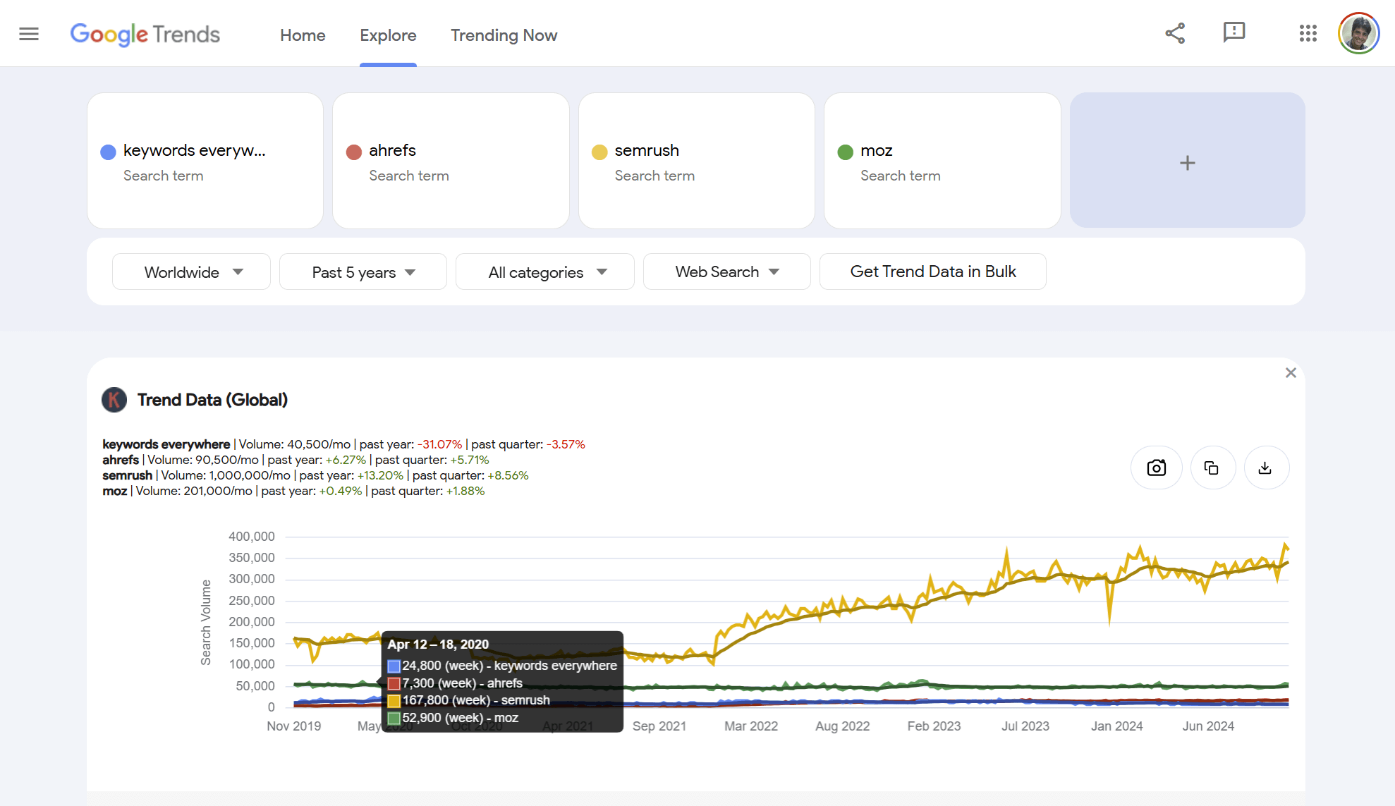Screen dimensions: 1395x806
Task: Click Get Trend Data in Bulk
Action: click(932, 272)
